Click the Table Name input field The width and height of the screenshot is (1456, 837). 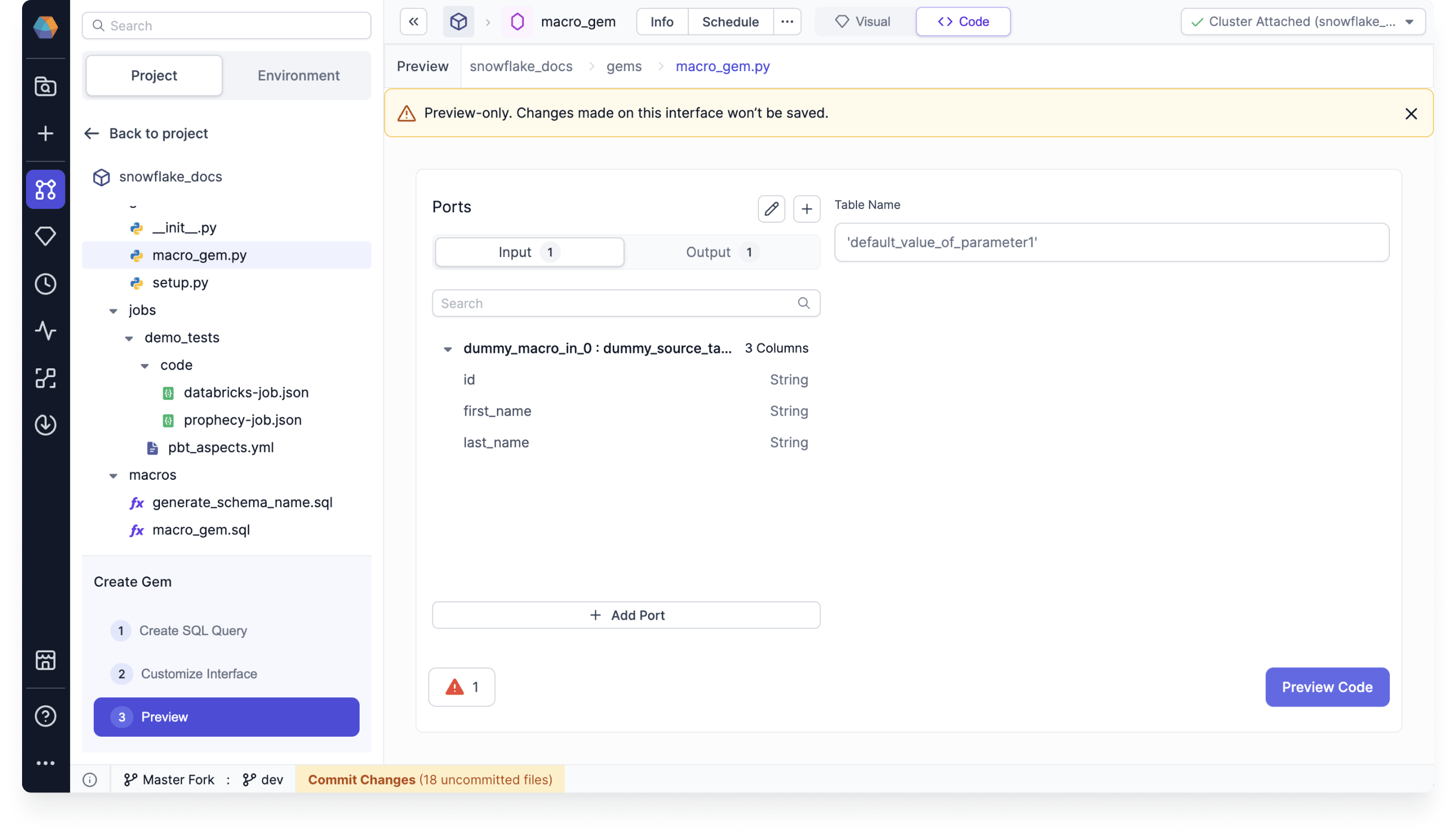pyautogui.click(x=1112, y=242)
